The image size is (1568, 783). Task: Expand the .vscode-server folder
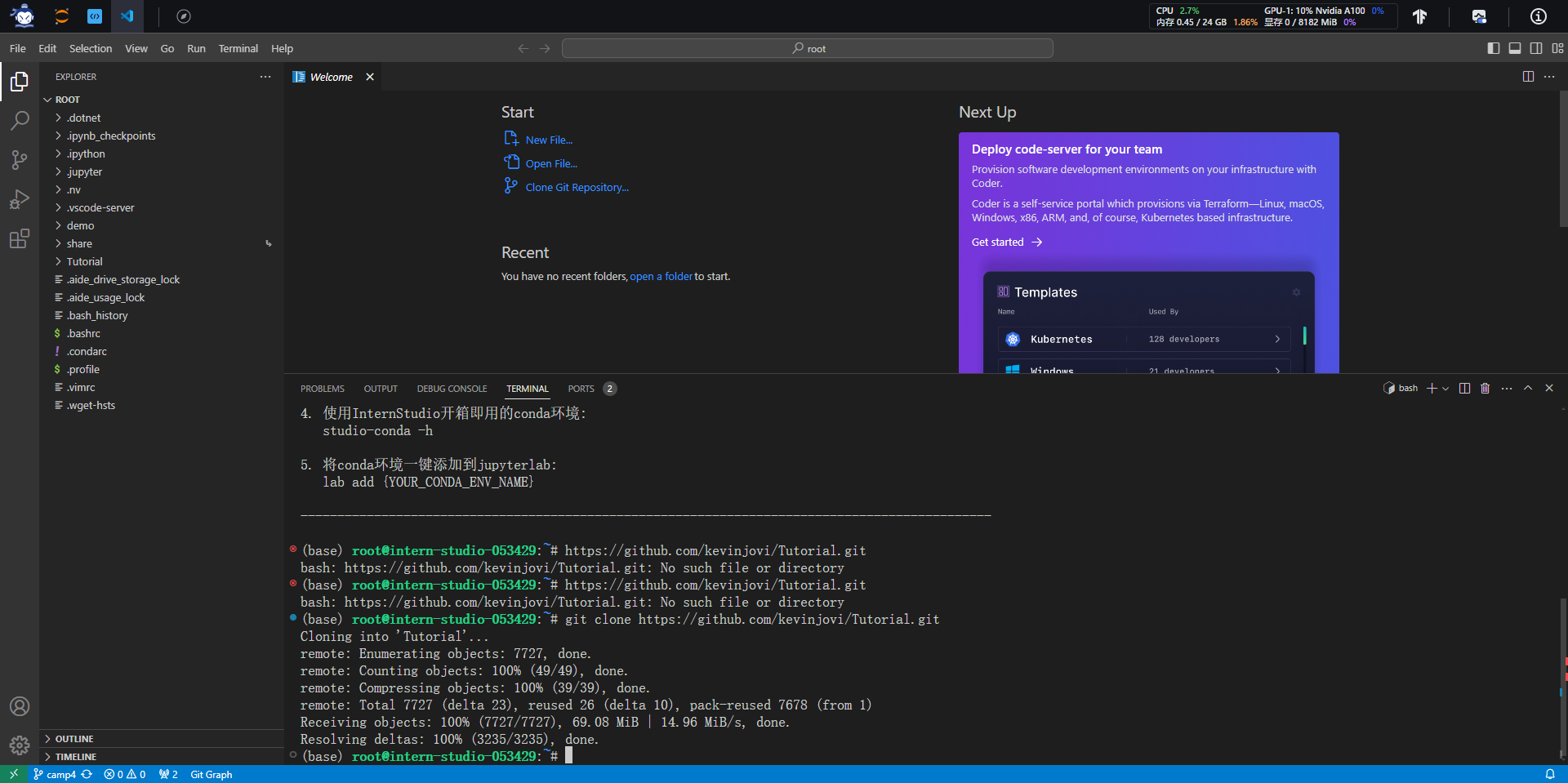pyautogui.click(x=162, y=207)
